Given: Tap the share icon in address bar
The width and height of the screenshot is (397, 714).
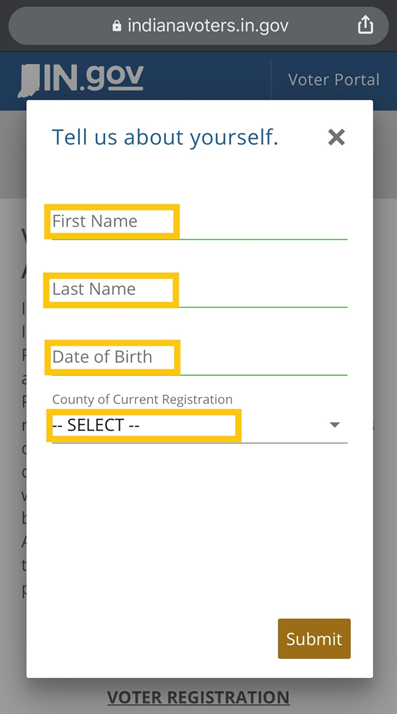Looking at the screenshot, I should tap(365, 25).
